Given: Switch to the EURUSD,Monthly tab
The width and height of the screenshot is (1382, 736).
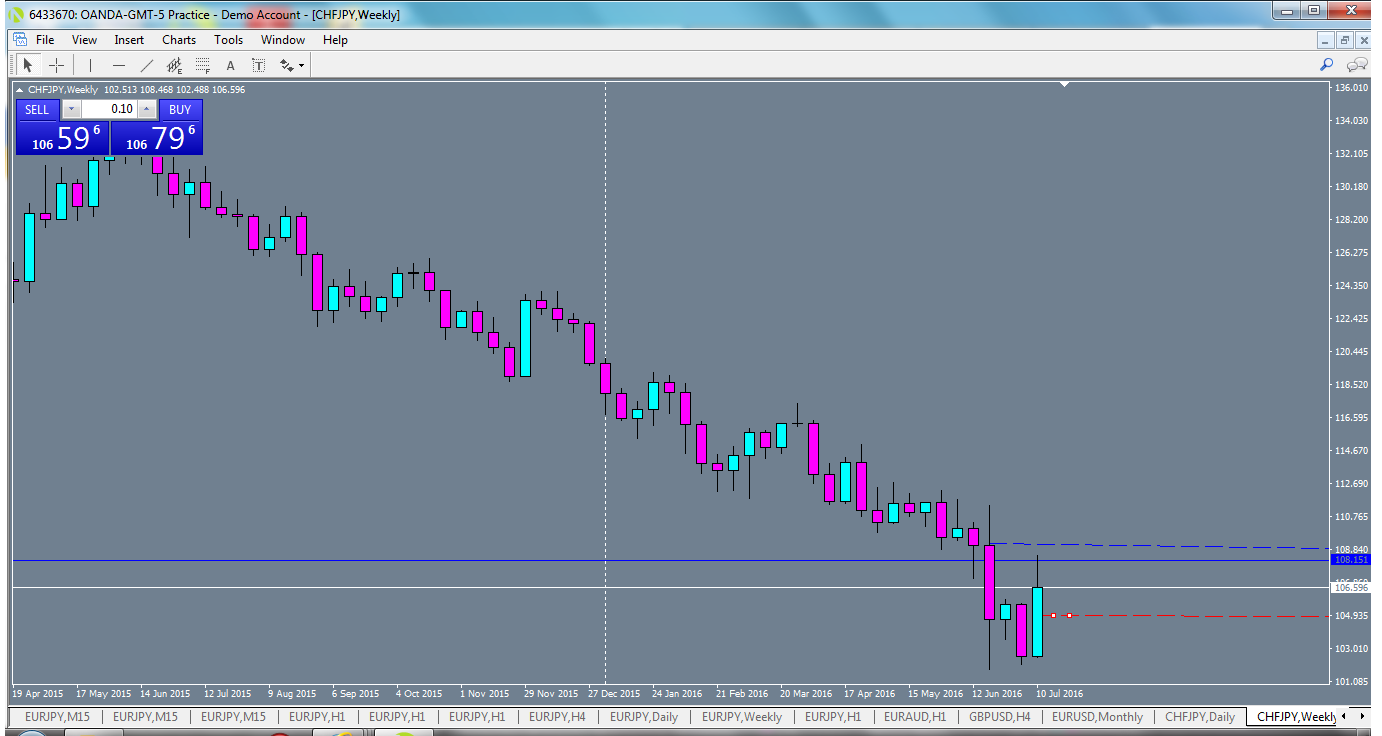Looking at the screenshot, I should coord(1098,716).
